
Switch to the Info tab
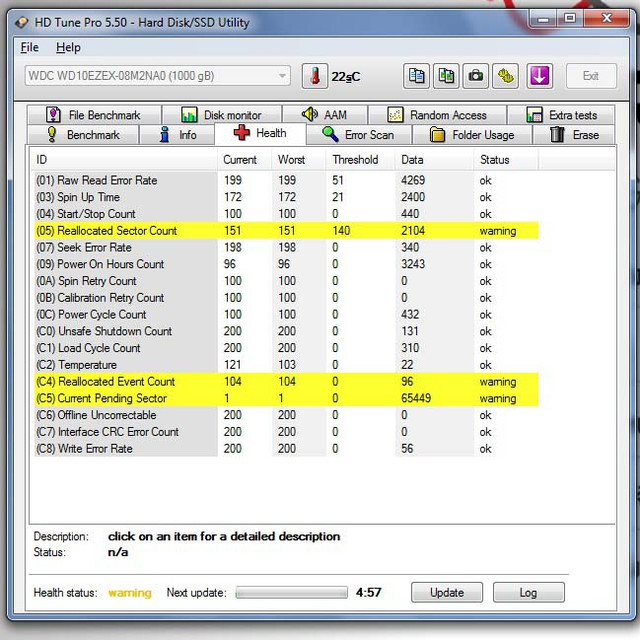tap(177, 135)
